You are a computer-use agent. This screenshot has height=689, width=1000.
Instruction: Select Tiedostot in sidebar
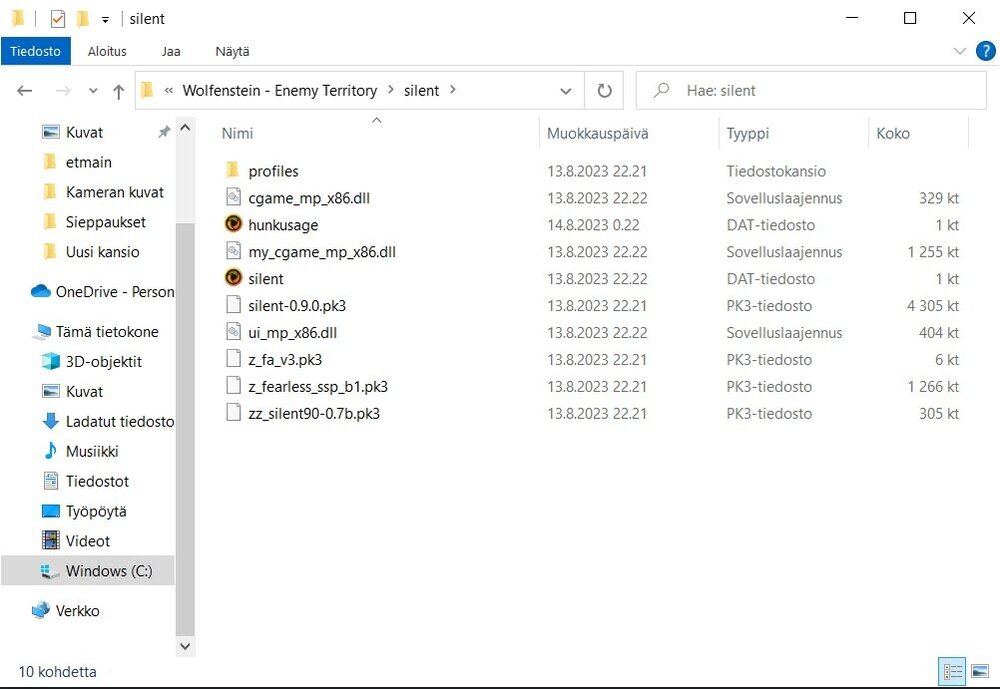tap(98, 482)
